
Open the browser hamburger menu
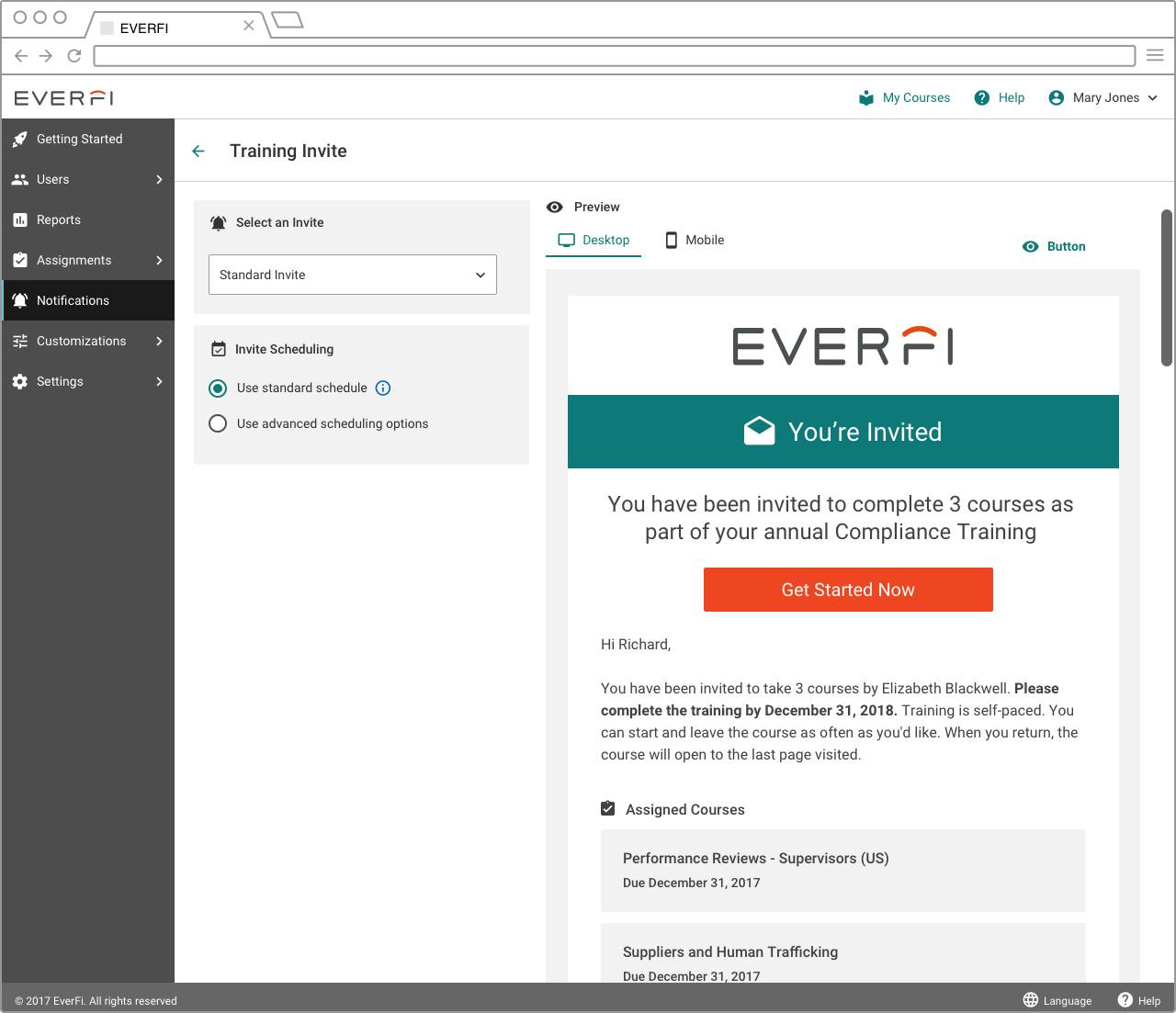[1155, 55]
